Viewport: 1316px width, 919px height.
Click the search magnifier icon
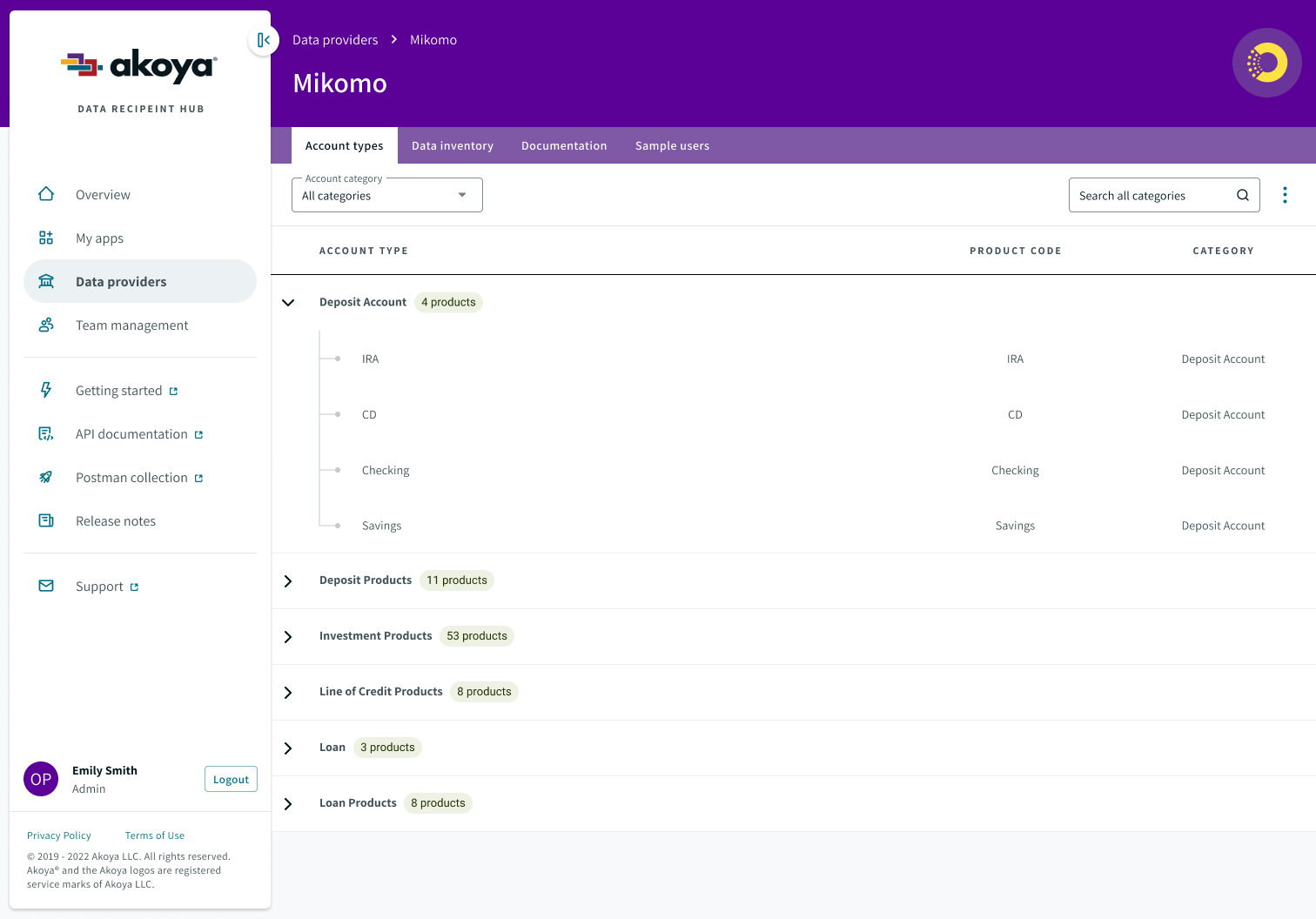(x=1243, y=195)
